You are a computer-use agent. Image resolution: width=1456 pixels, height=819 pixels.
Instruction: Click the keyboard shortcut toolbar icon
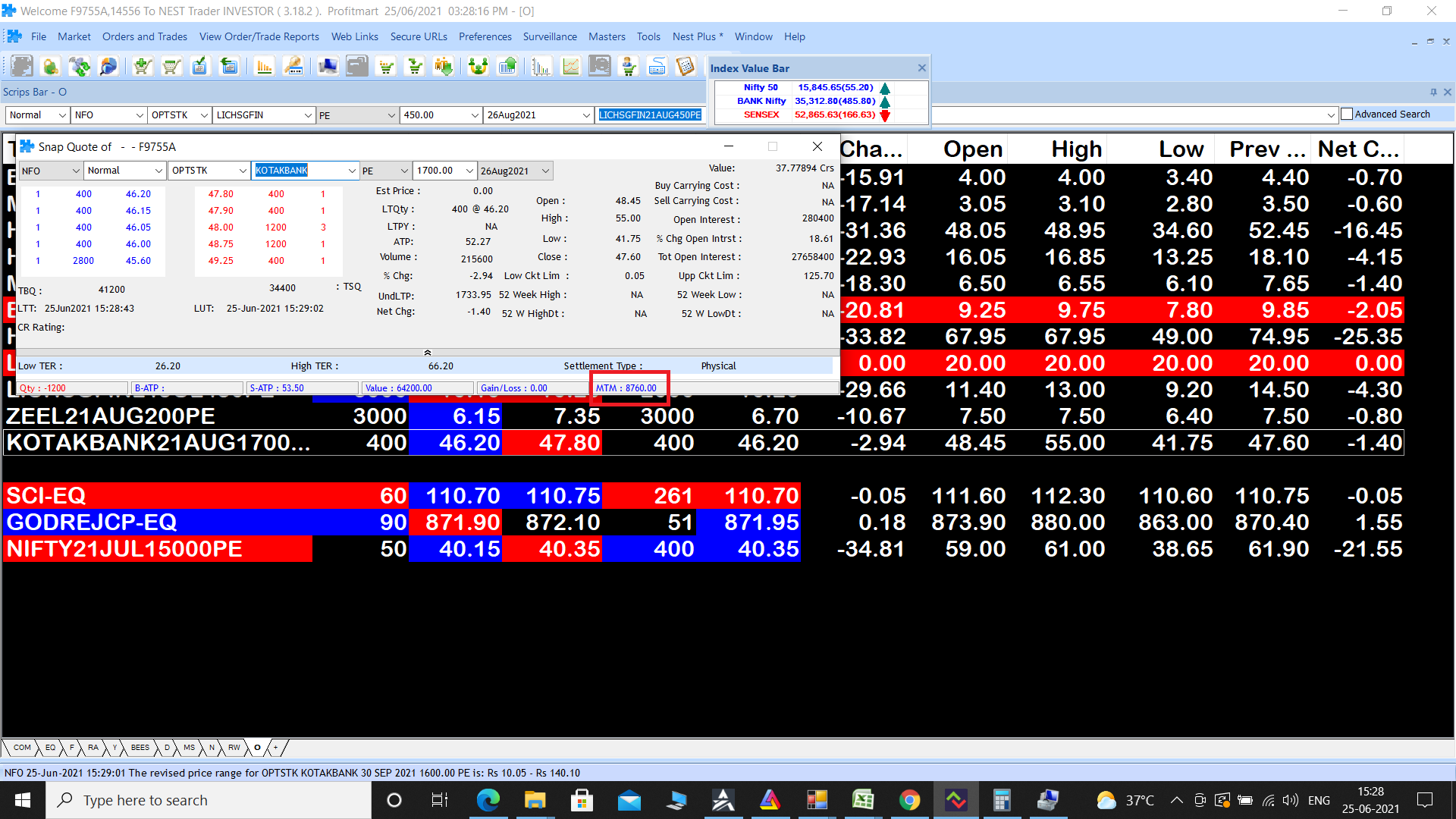(x=657, y=67)
